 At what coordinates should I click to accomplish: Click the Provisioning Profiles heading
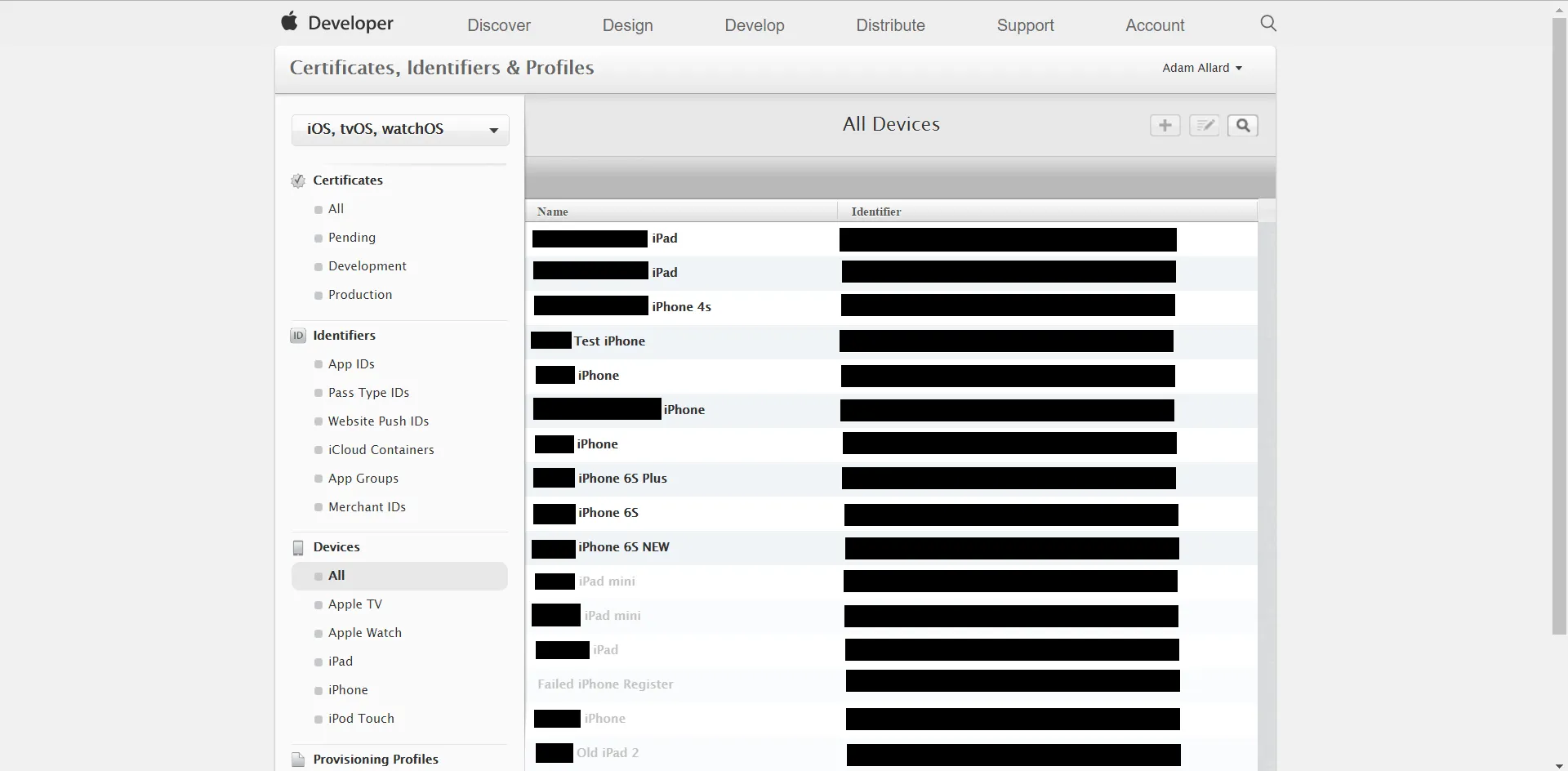[x=376, y=760]
